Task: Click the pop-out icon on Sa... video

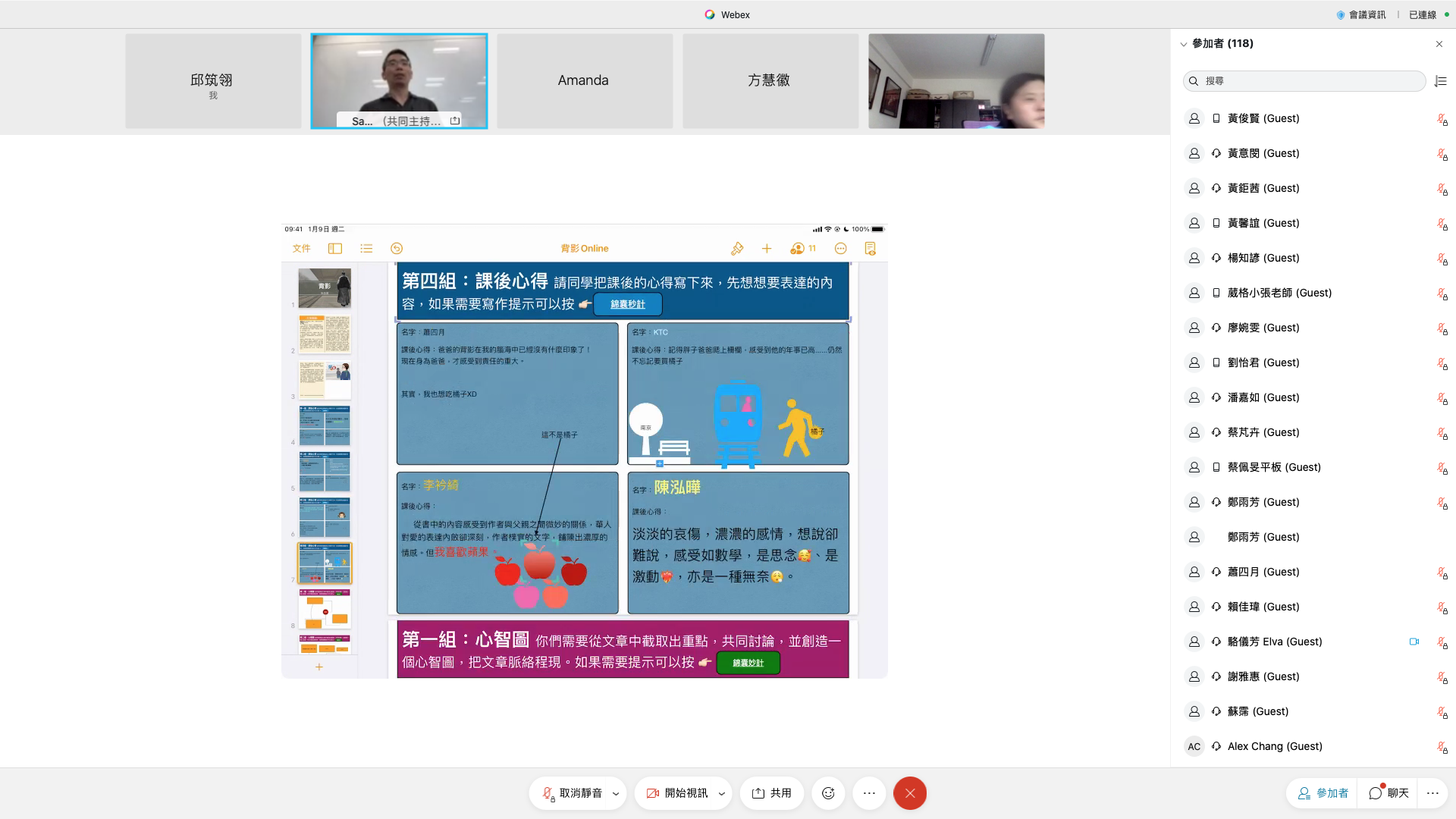Action: click(455, 121)
